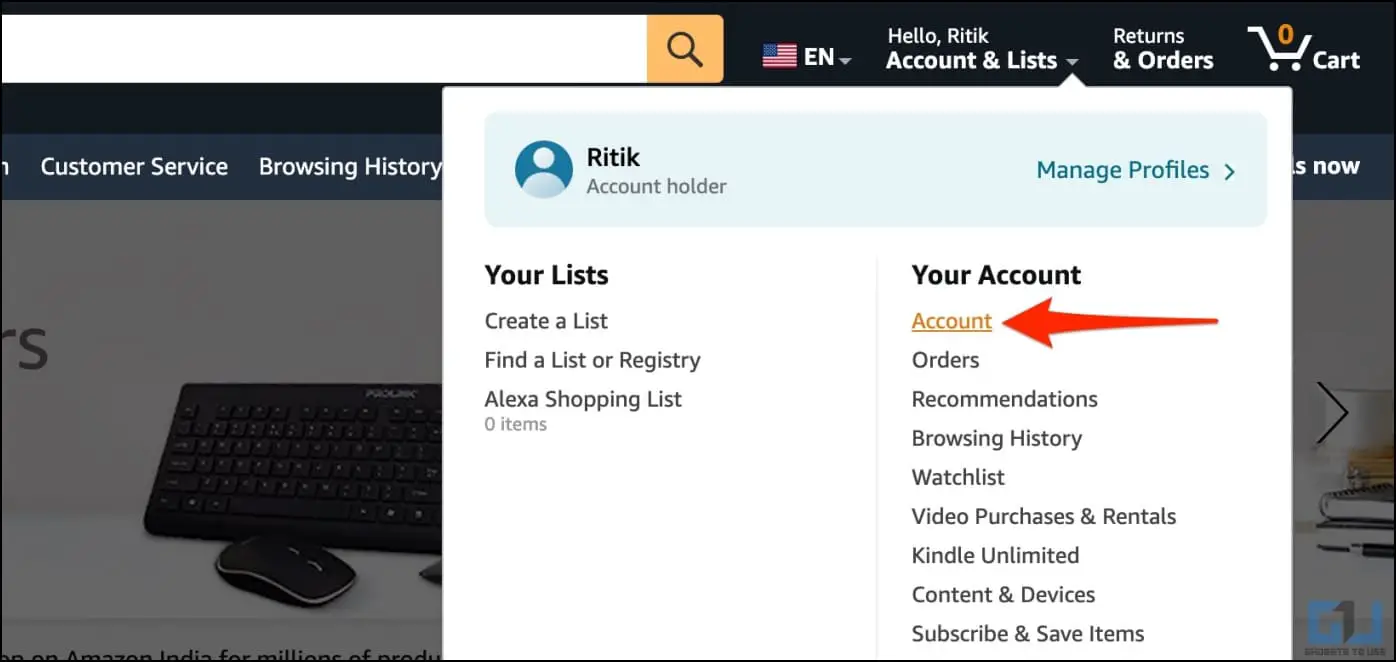Open Subscribe & Save Items
The height and width of the screenshot is (662, 1396).
1028,633
